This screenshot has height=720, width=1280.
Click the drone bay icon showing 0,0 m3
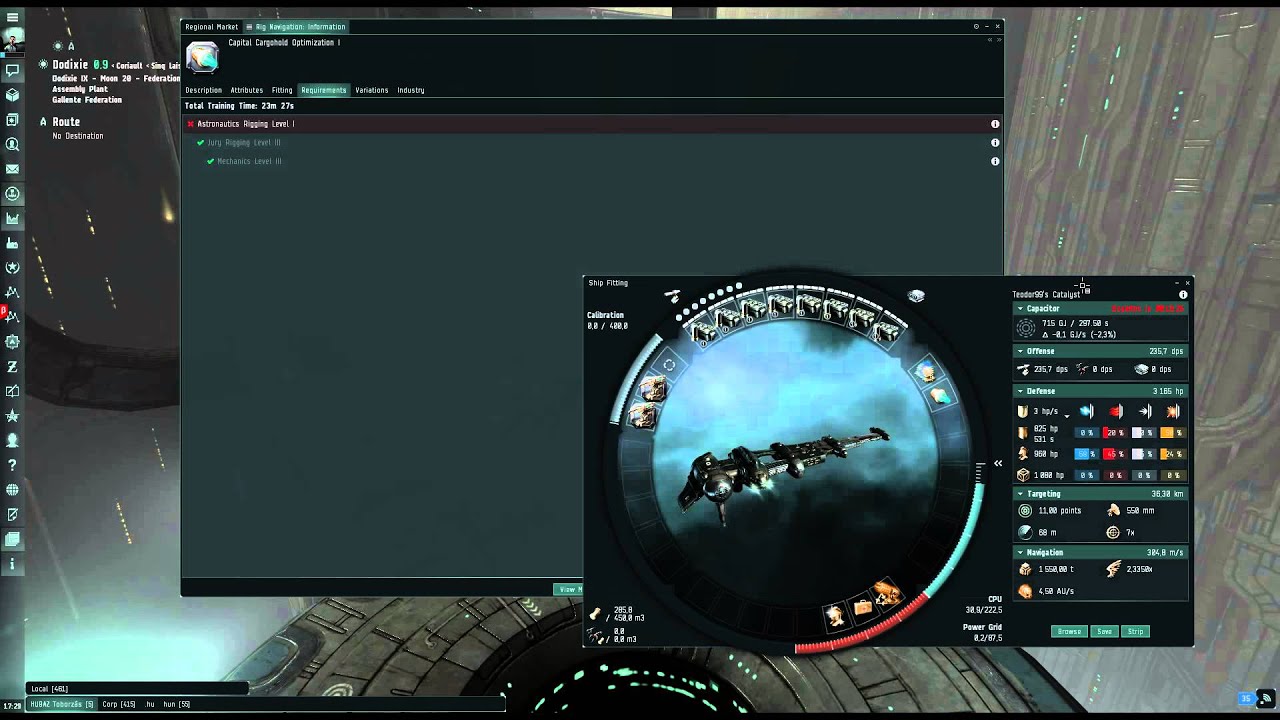[596, 635]
